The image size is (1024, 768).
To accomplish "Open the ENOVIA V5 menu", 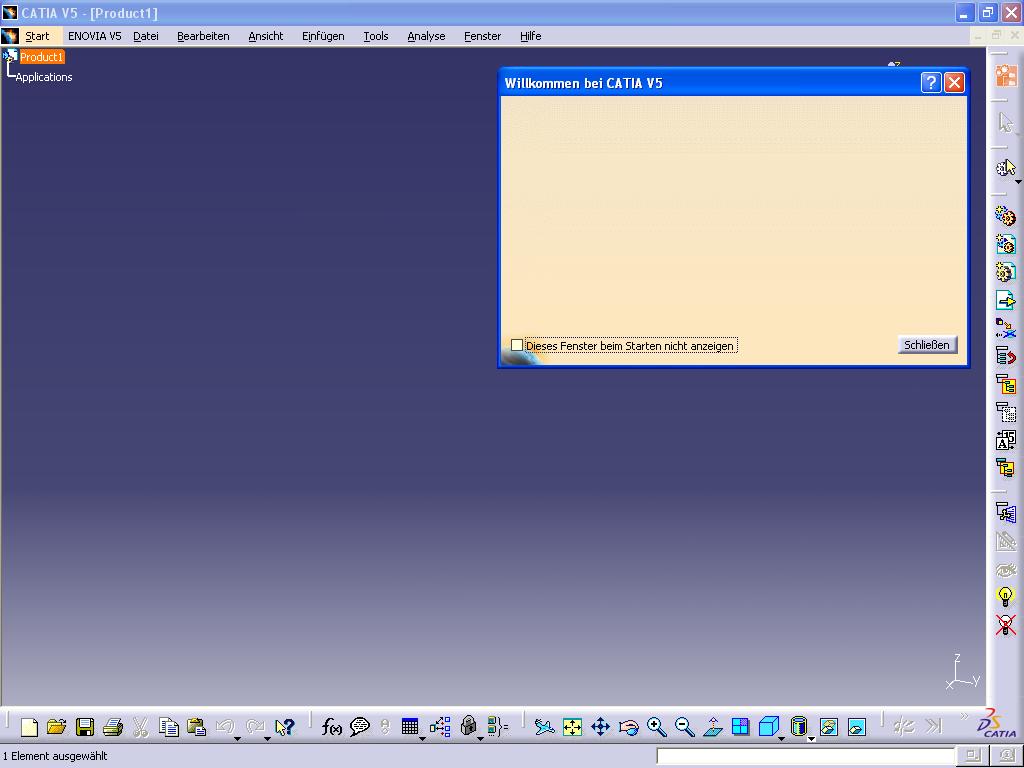I will 95,36.
